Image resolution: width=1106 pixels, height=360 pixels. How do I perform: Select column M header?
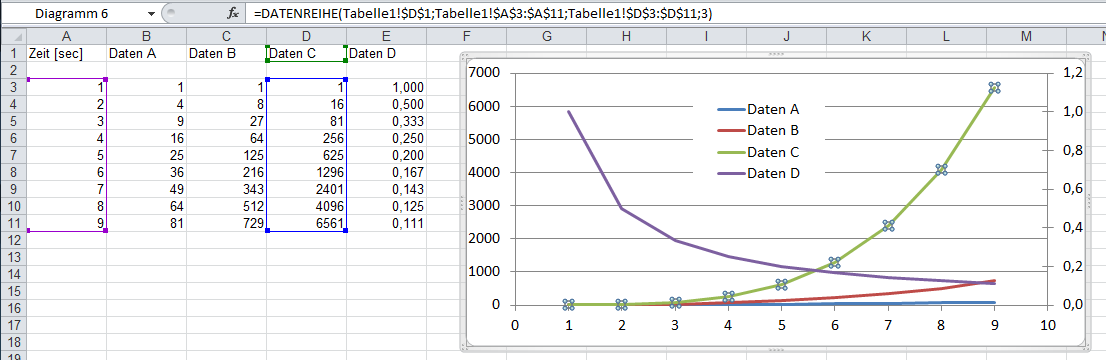click(x=1026, y=36)
